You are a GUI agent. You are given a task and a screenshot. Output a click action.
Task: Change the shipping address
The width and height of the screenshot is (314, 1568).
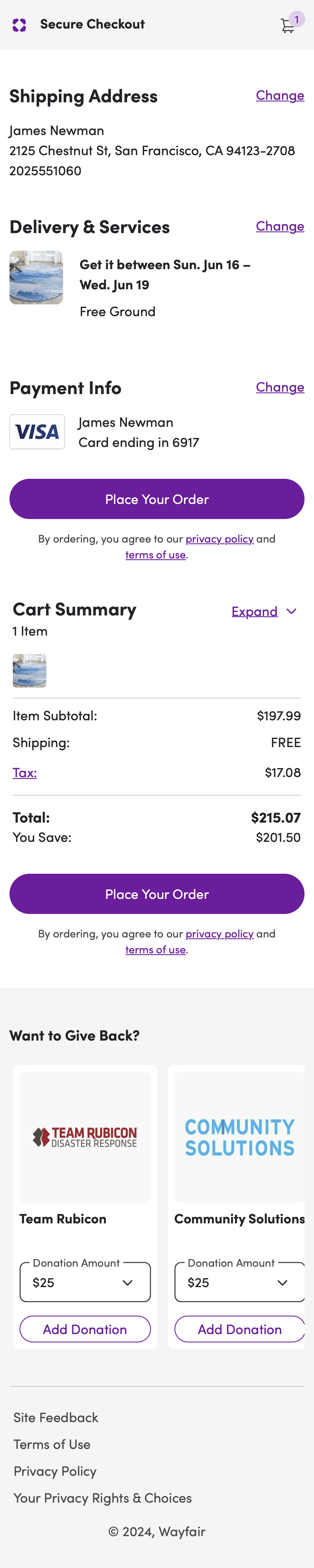[280, 96]
